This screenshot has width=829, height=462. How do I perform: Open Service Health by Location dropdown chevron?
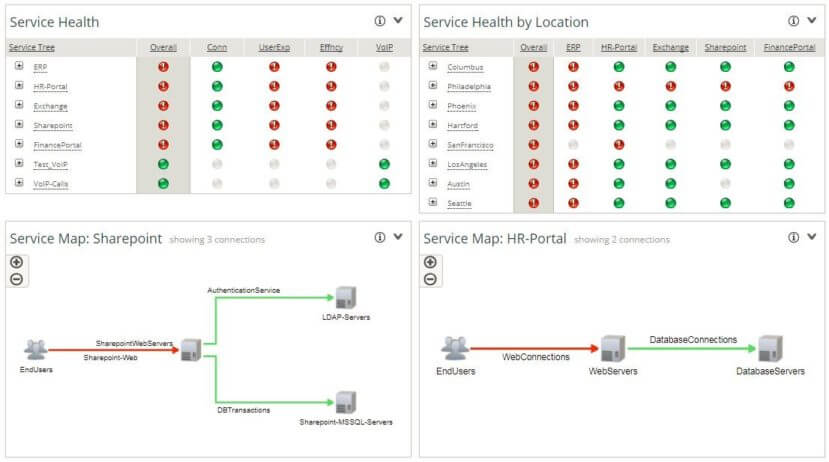pyautogui.click(x=812, y=21)
